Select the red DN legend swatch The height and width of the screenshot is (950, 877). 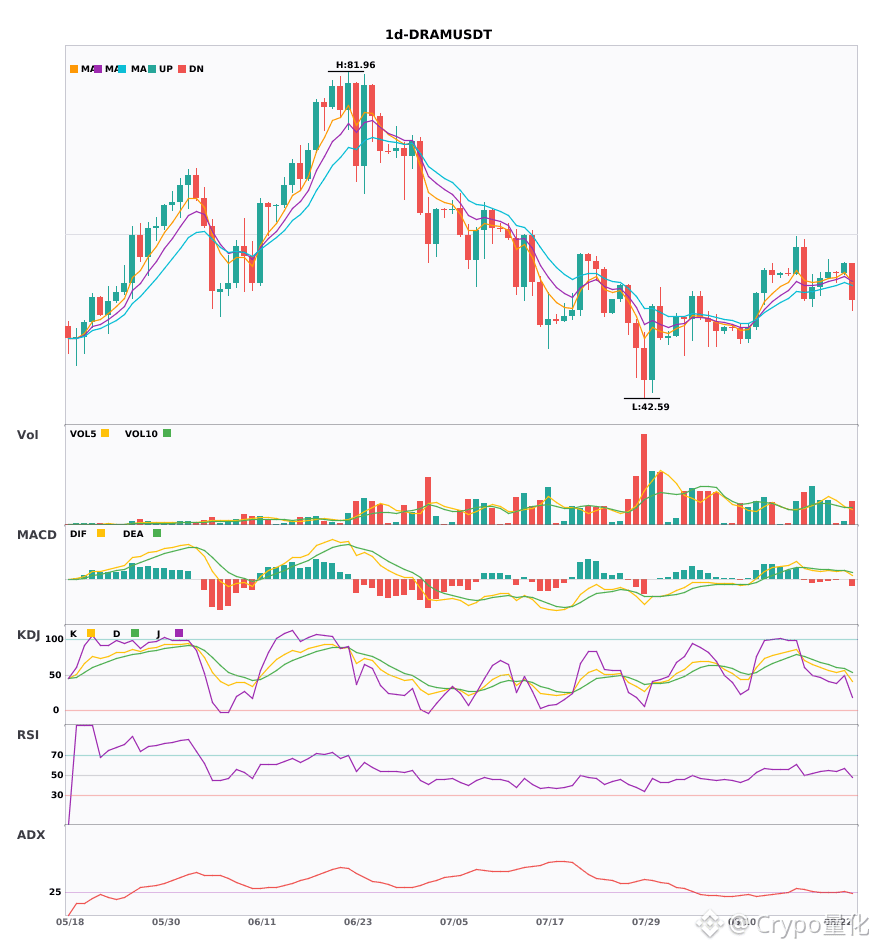[182, 69]
